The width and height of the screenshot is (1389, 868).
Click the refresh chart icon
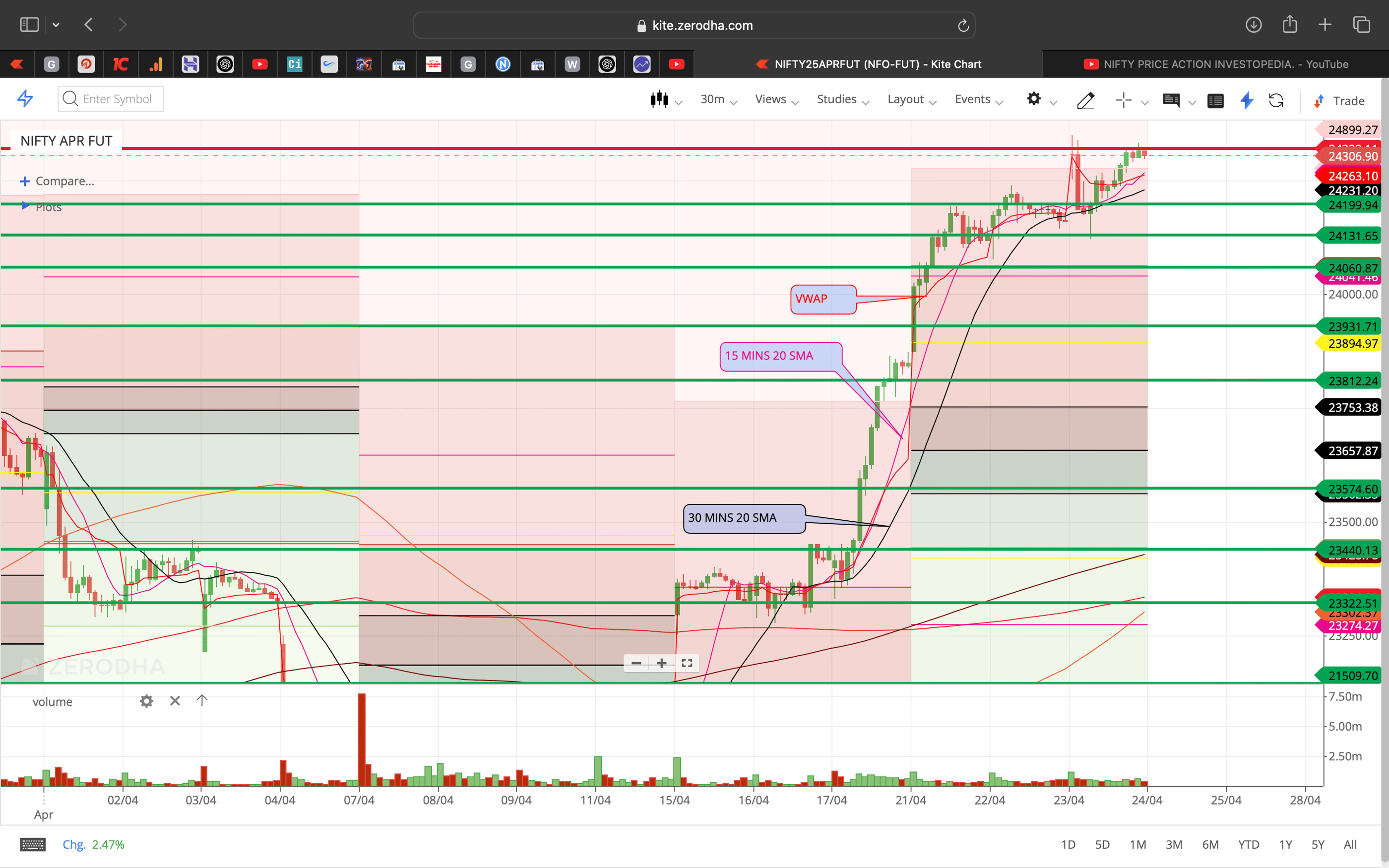coord(1277,101)
